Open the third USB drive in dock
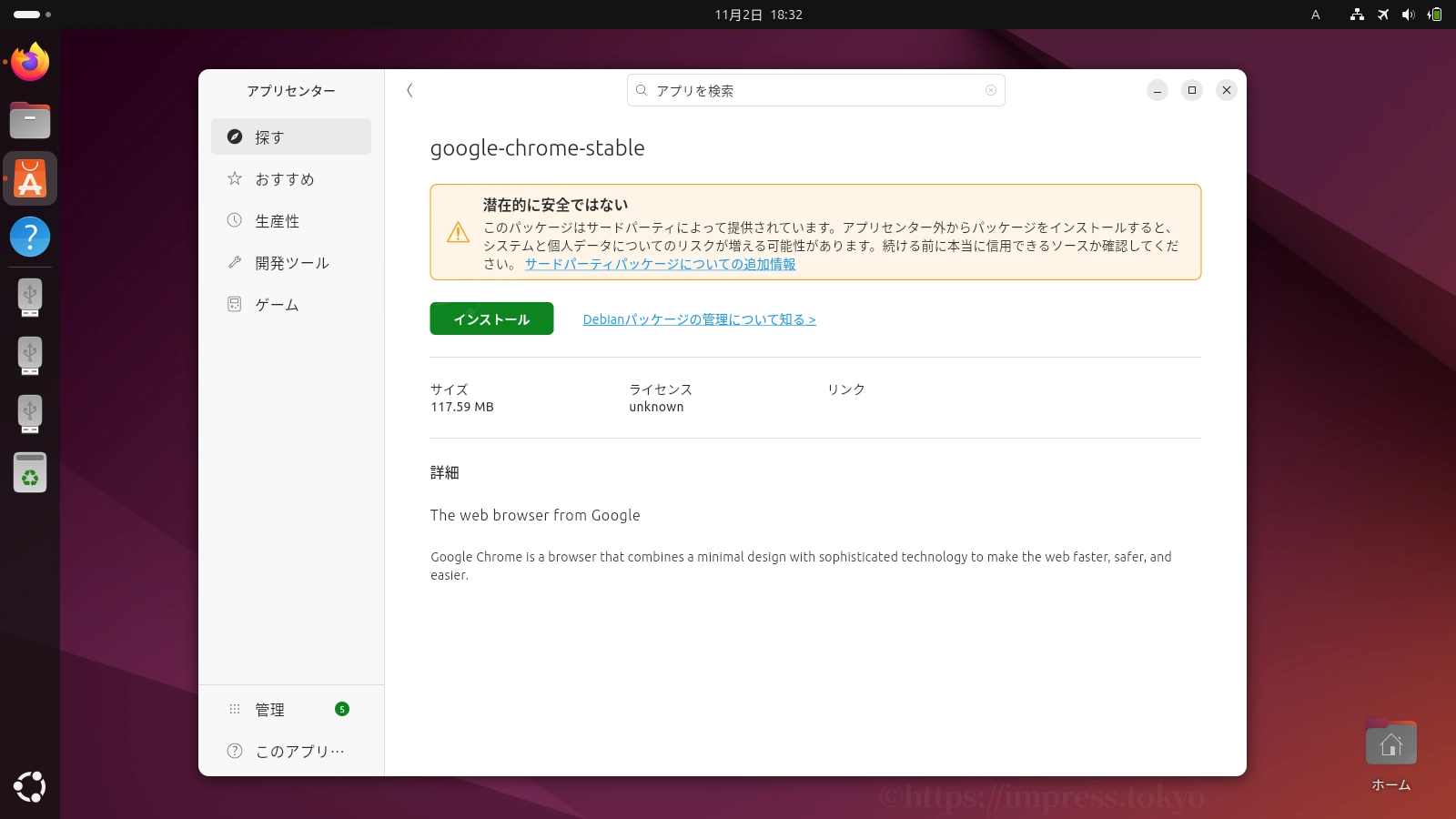Screen dimensions: 1456x819 click(30, 413)
